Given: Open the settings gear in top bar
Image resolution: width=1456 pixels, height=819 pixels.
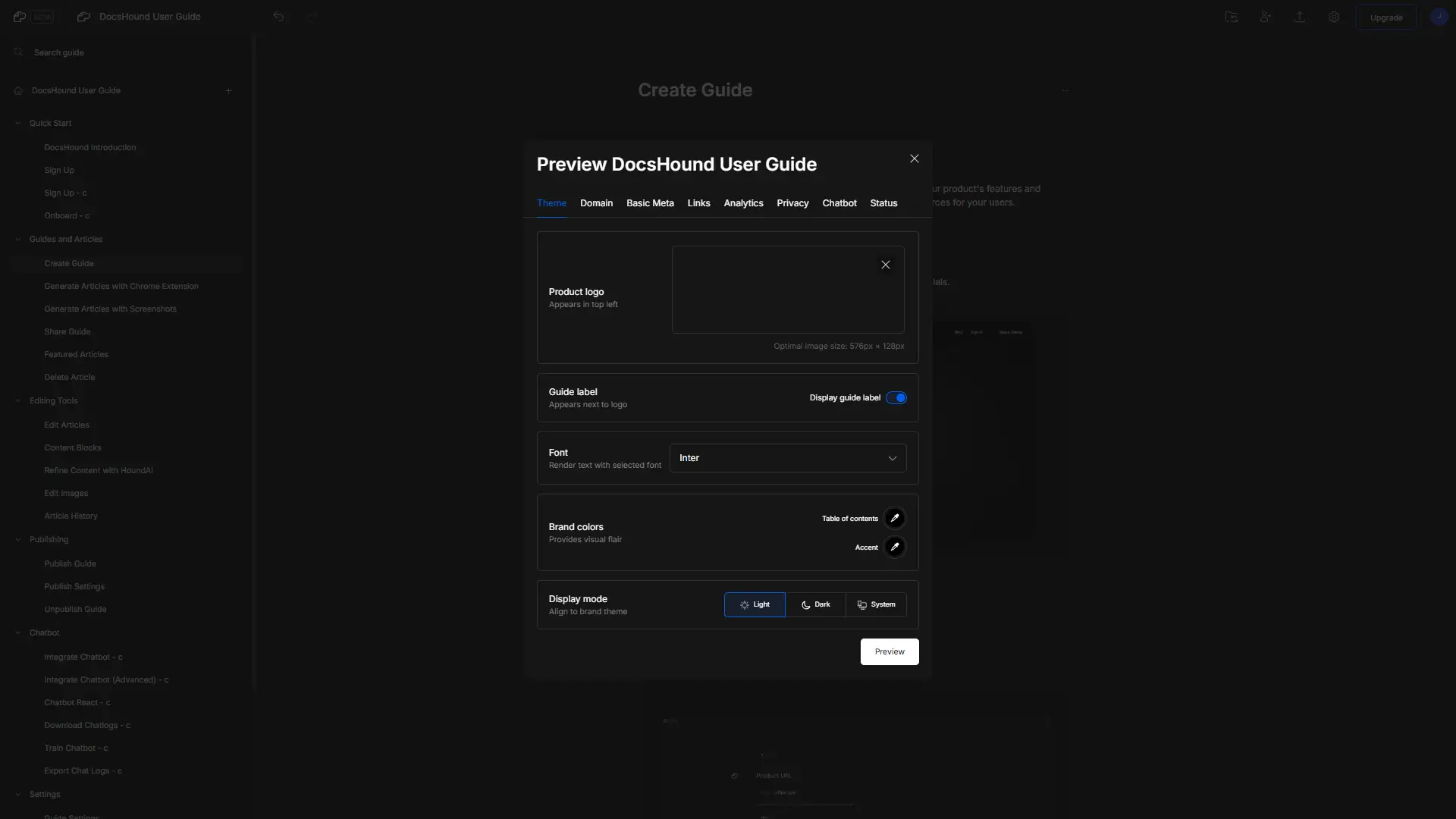Looking at the screenshot, I should coord(1334,17).
